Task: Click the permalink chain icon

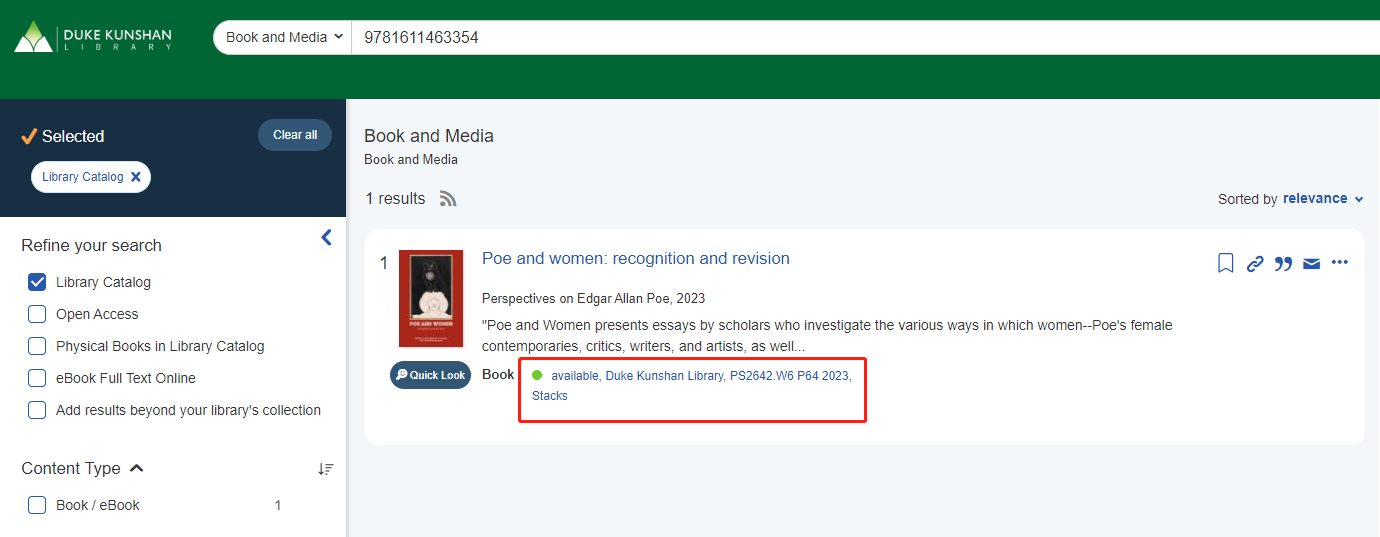Action: click(x=1254, y=263)
